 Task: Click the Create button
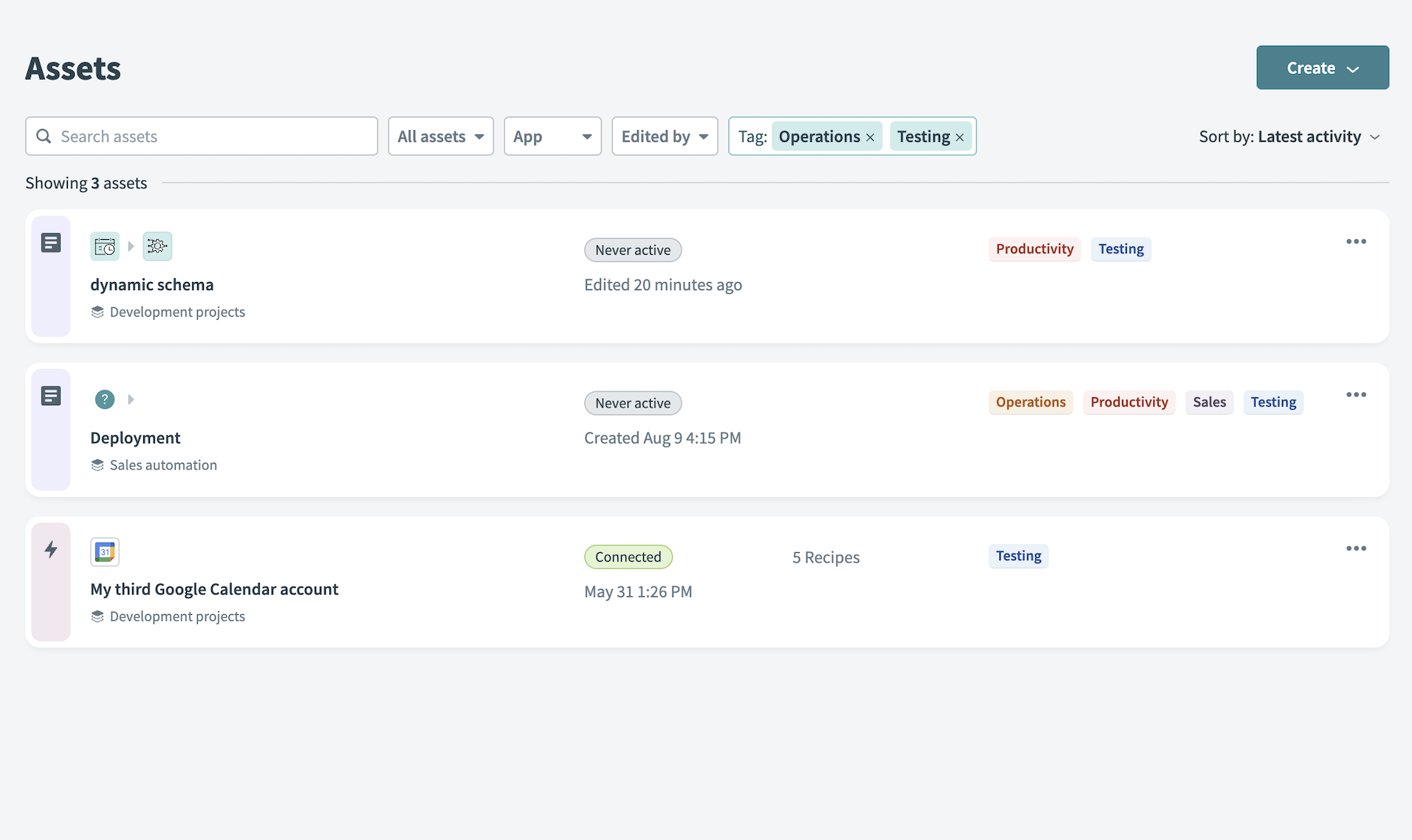coord(1322,68)
